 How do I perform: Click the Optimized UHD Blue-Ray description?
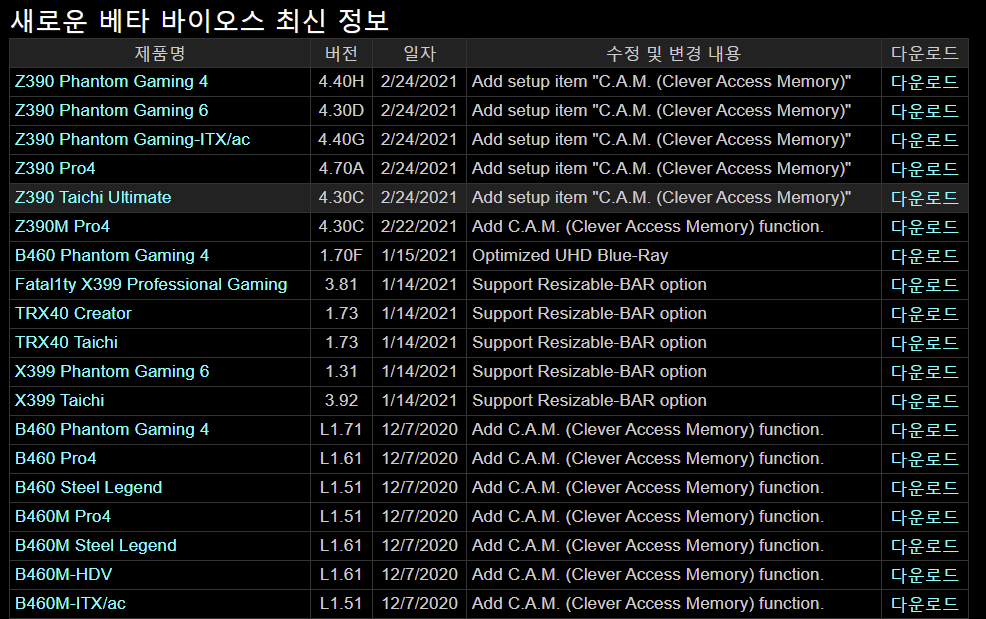pos(570,255)
